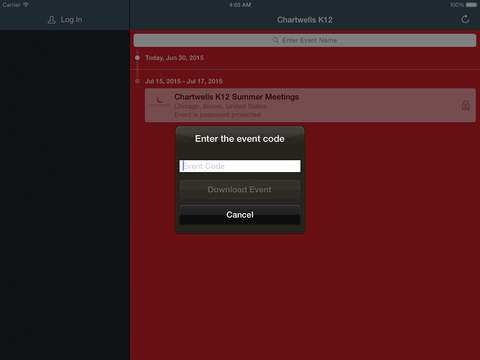Tap the battery icon in the status bar
480x360 pixels.
pyautogui.click(x=471, y=5)
